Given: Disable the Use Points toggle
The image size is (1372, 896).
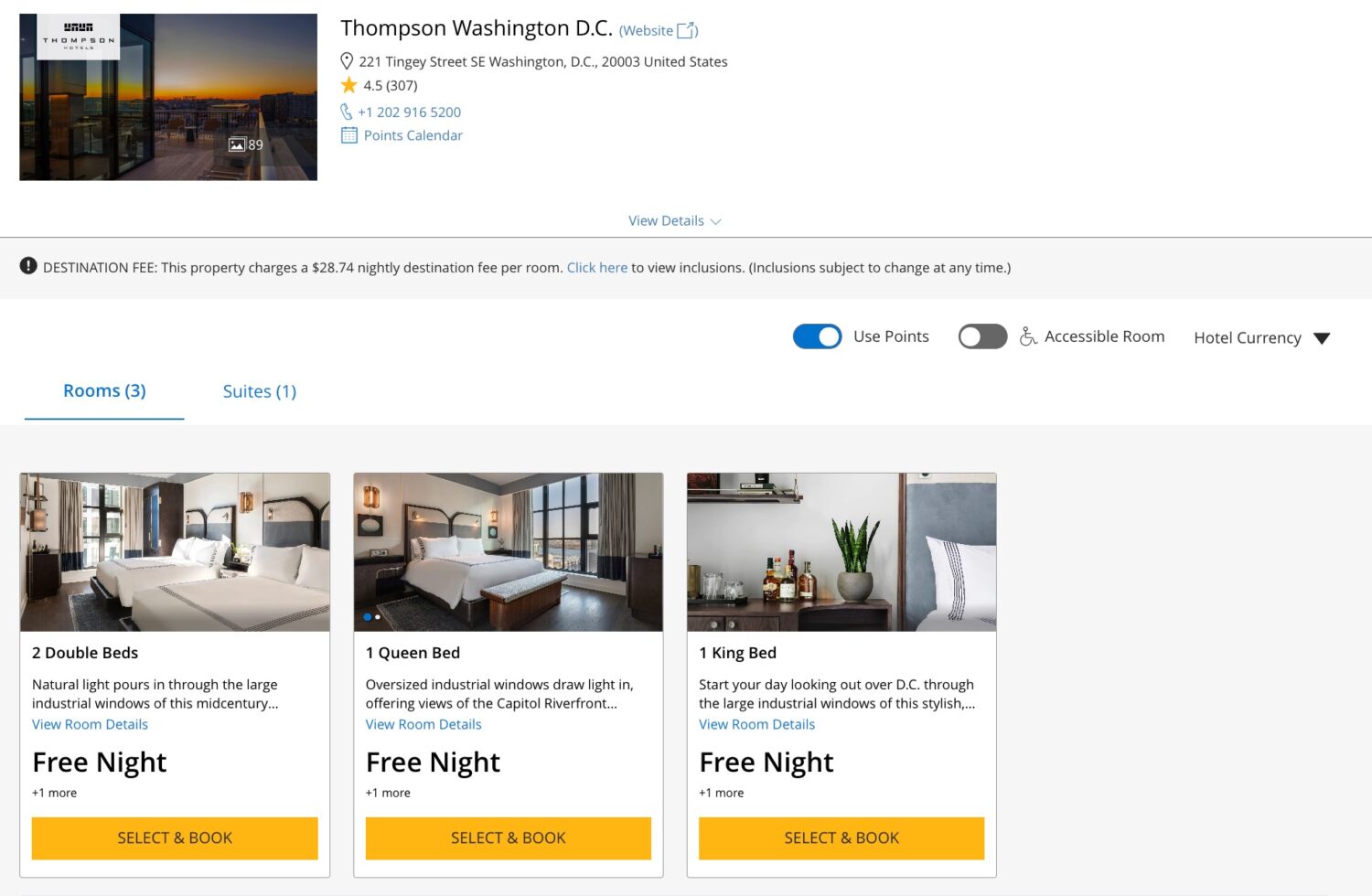Looking at the screenshot, I should (x=817, y=336).
